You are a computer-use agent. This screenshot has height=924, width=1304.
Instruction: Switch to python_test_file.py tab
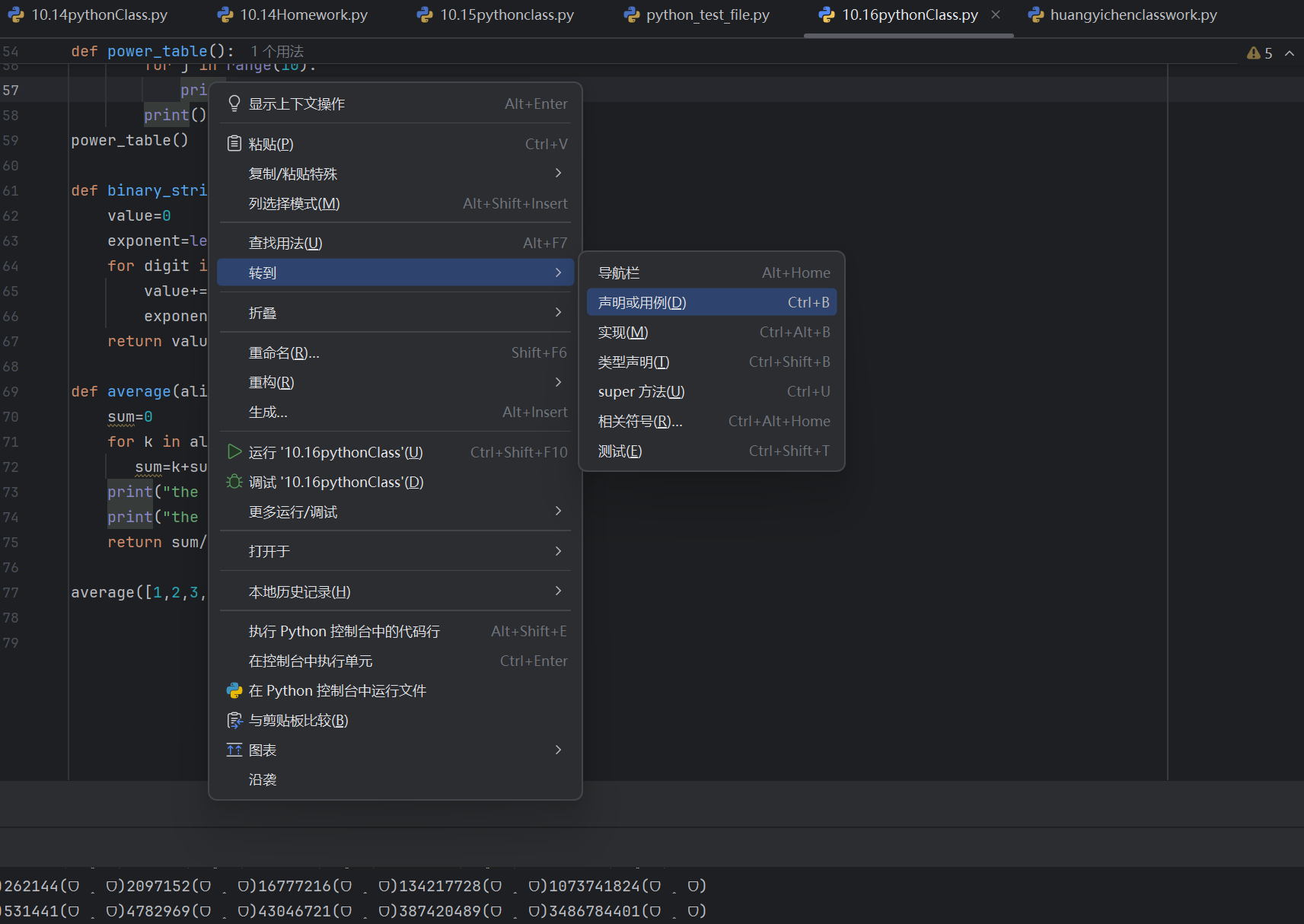[x=708, y=14]
